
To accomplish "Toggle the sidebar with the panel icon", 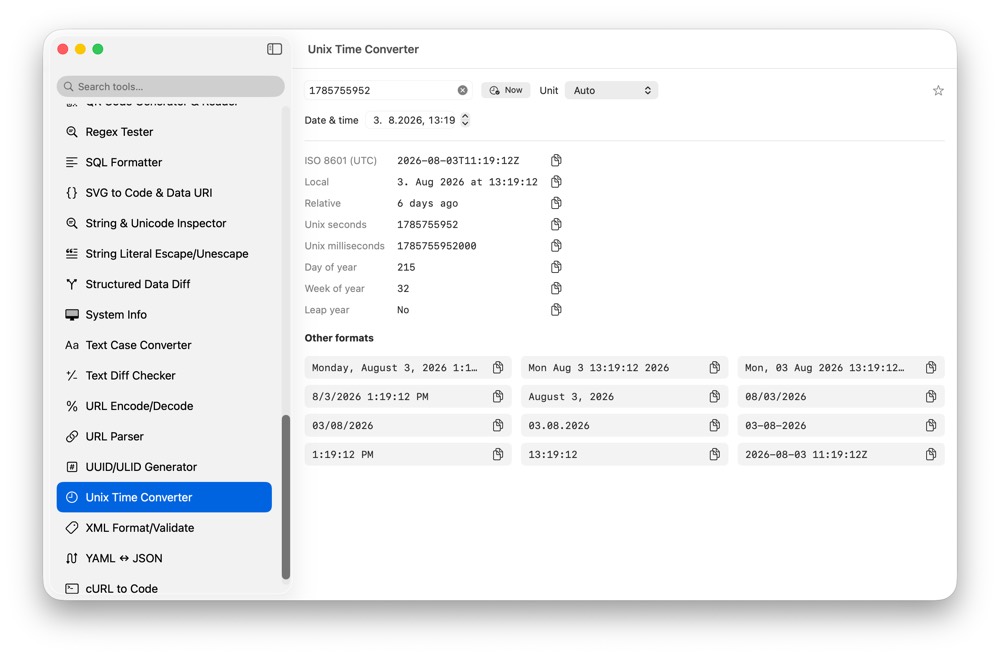I will pyautogui.click(x=274, y=49).
